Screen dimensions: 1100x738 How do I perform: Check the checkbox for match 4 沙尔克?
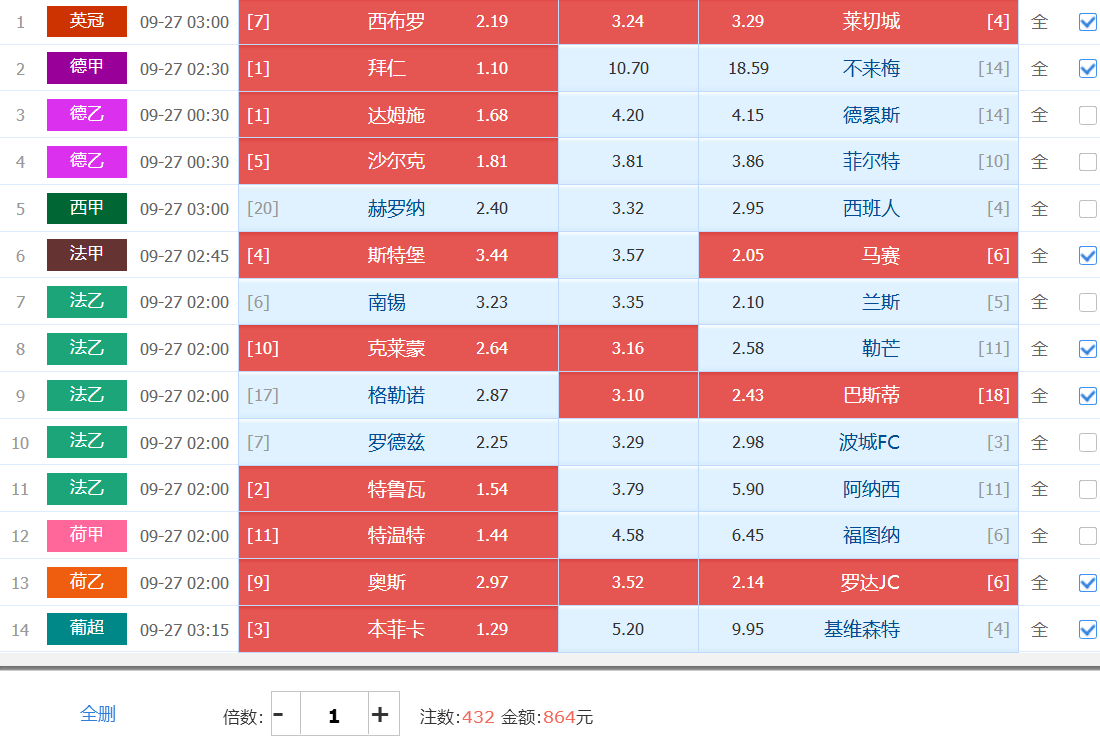(1087, 162)
